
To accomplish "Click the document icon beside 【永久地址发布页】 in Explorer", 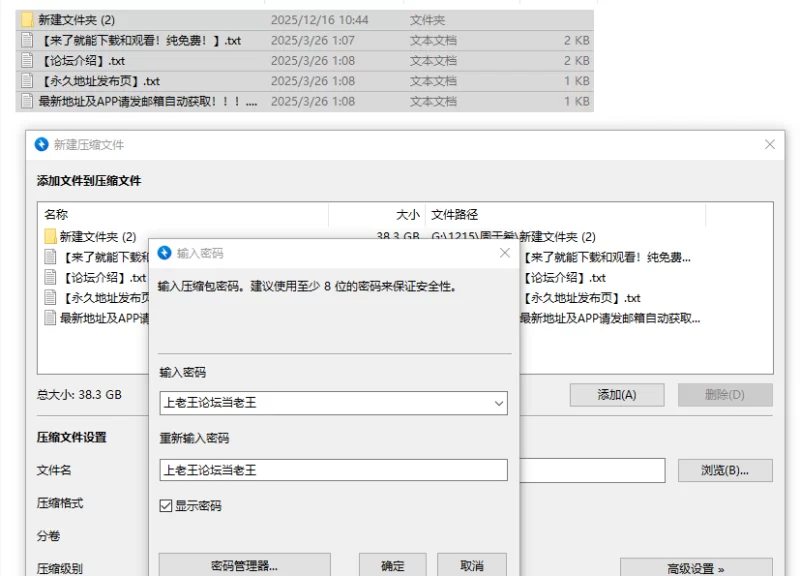I will pos(27,81).
